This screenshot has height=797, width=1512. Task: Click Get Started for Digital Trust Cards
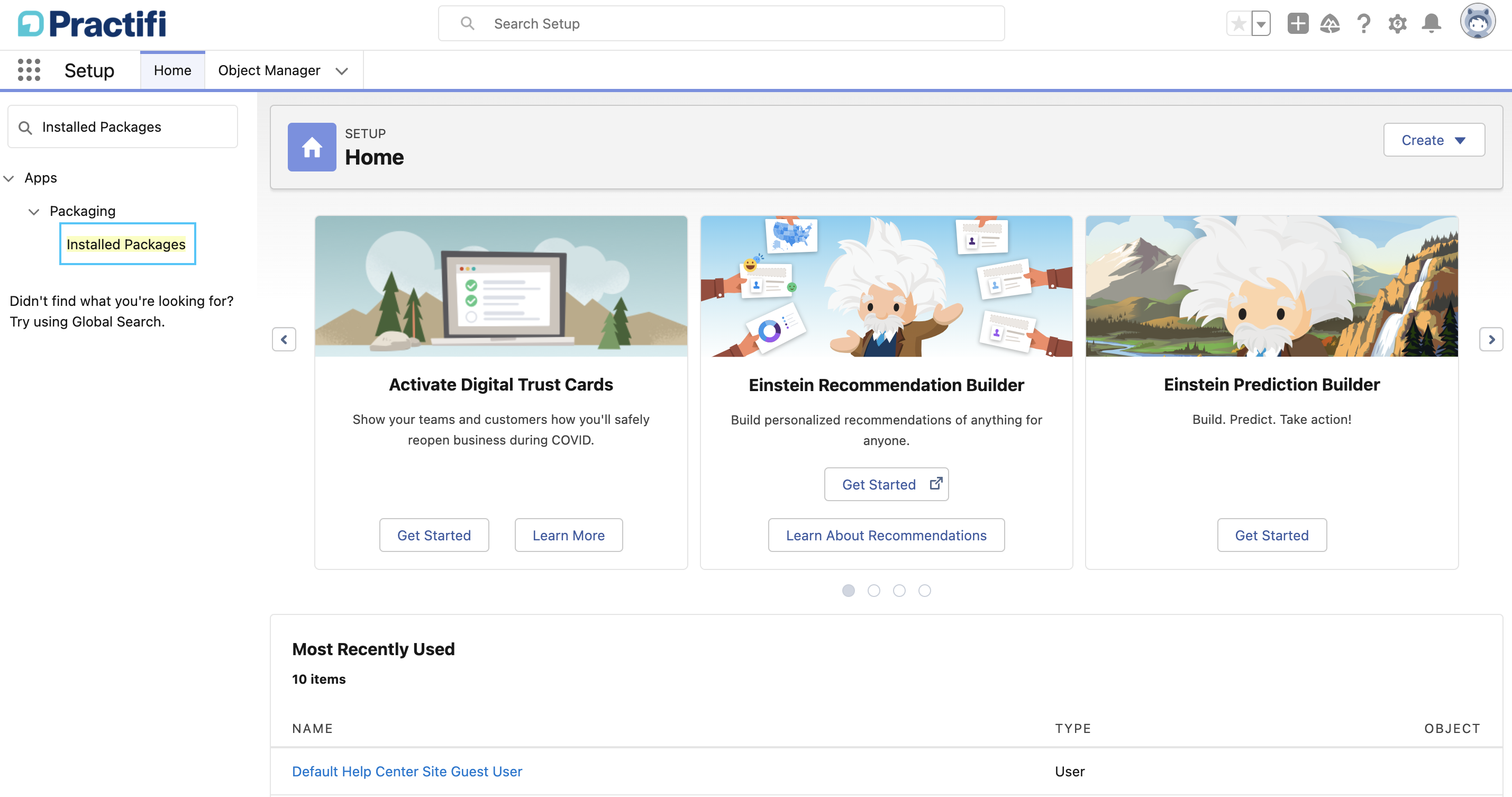pos(434,535)
